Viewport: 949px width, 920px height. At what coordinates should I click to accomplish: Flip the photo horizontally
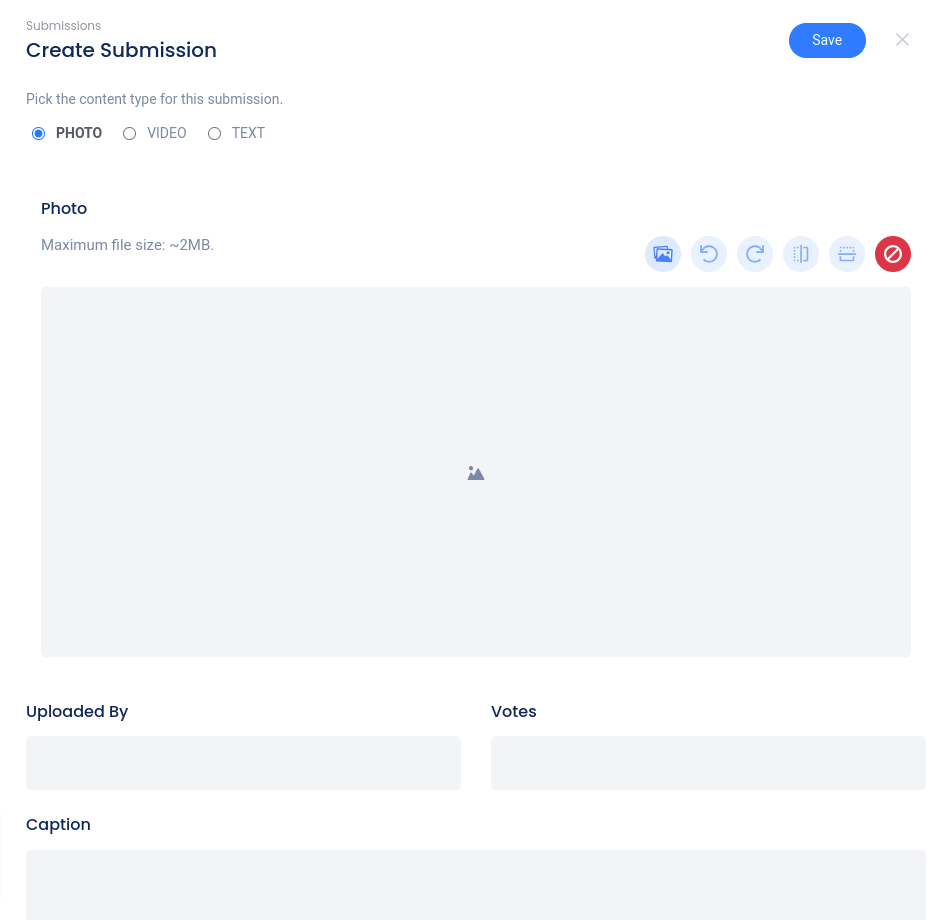801,254
